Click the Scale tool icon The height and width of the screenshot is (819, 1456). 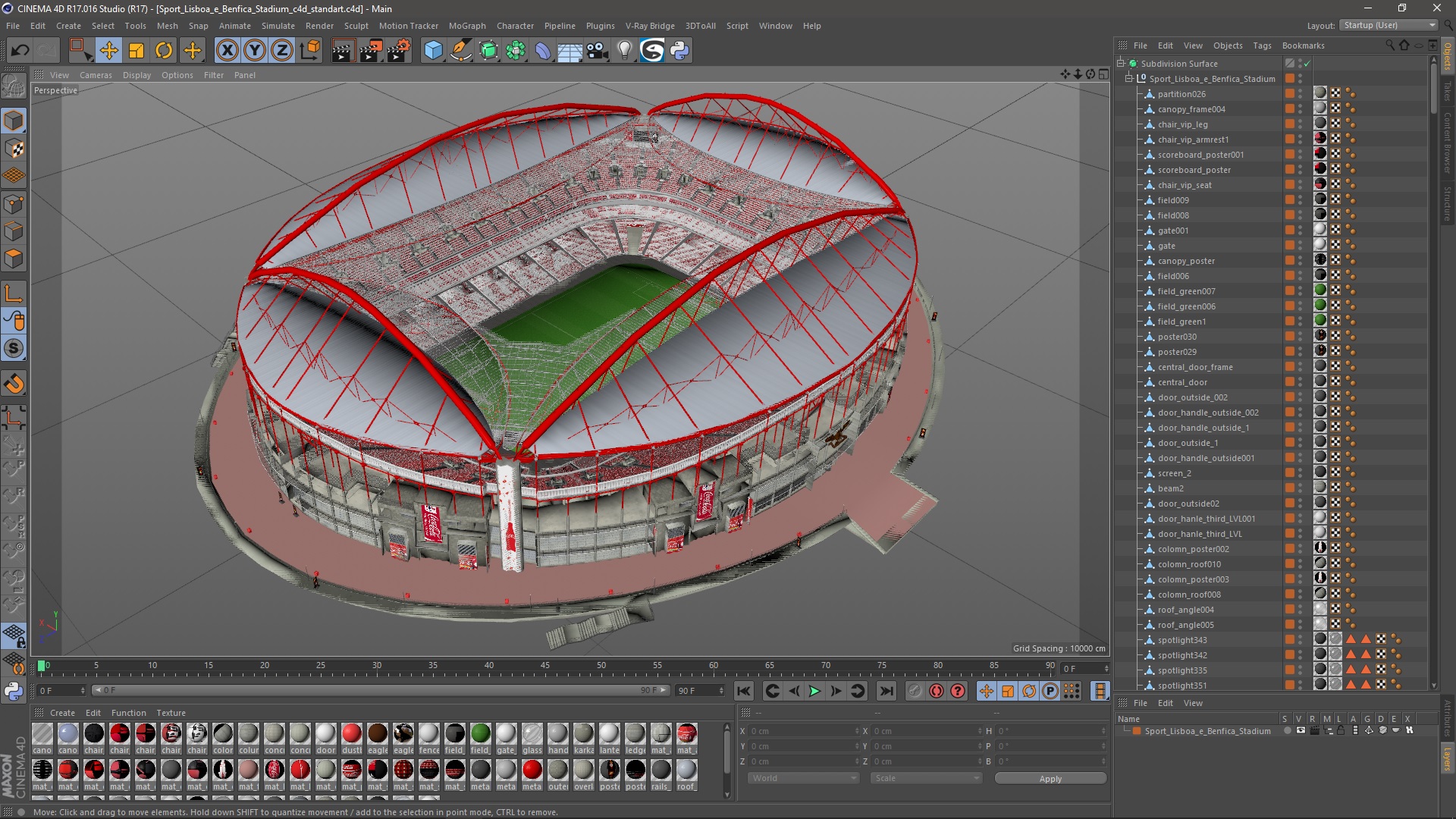click(136, 51)
